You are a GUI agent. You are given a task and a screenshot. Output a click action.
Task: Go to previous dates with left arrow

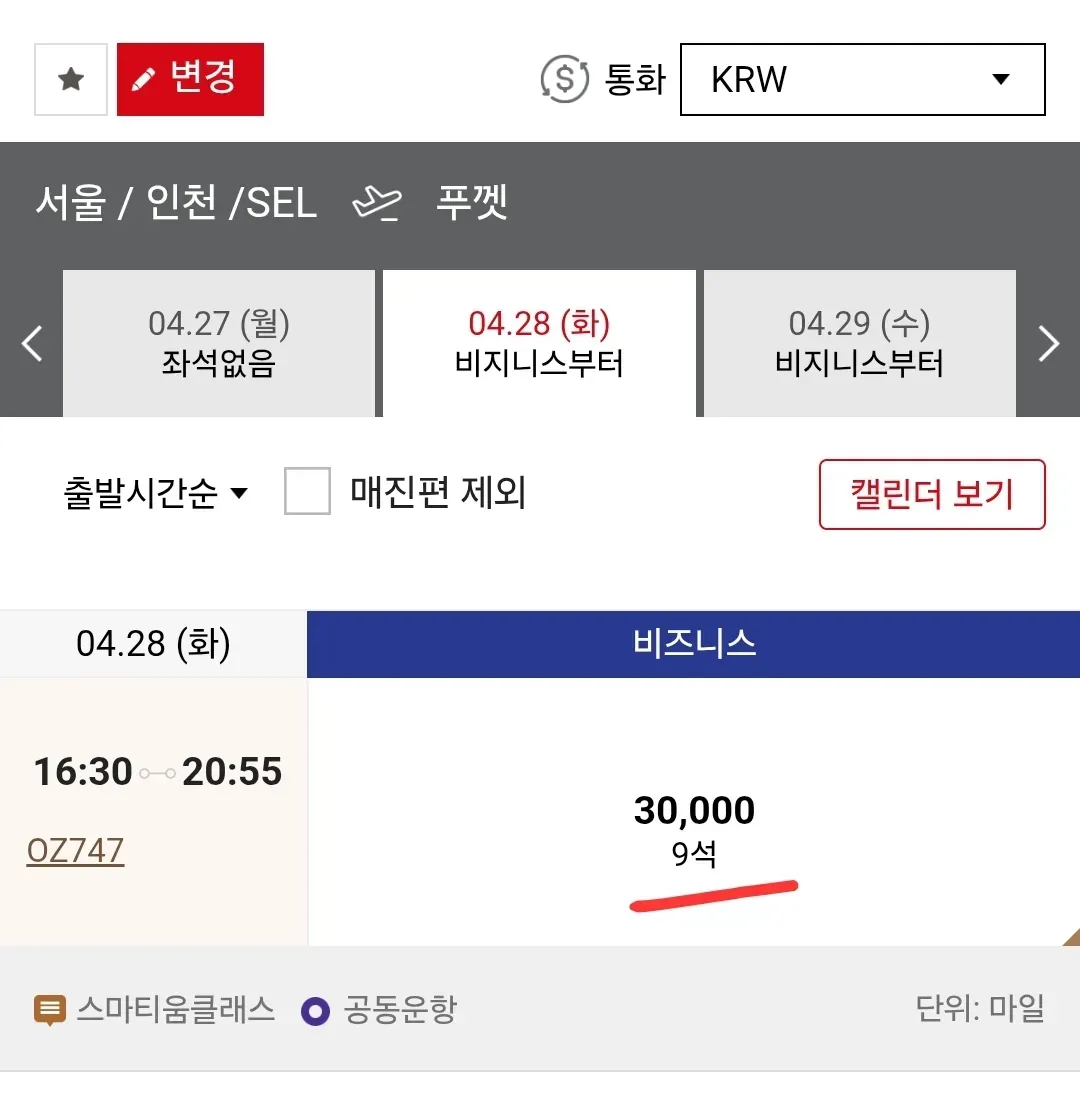point(32,344)
